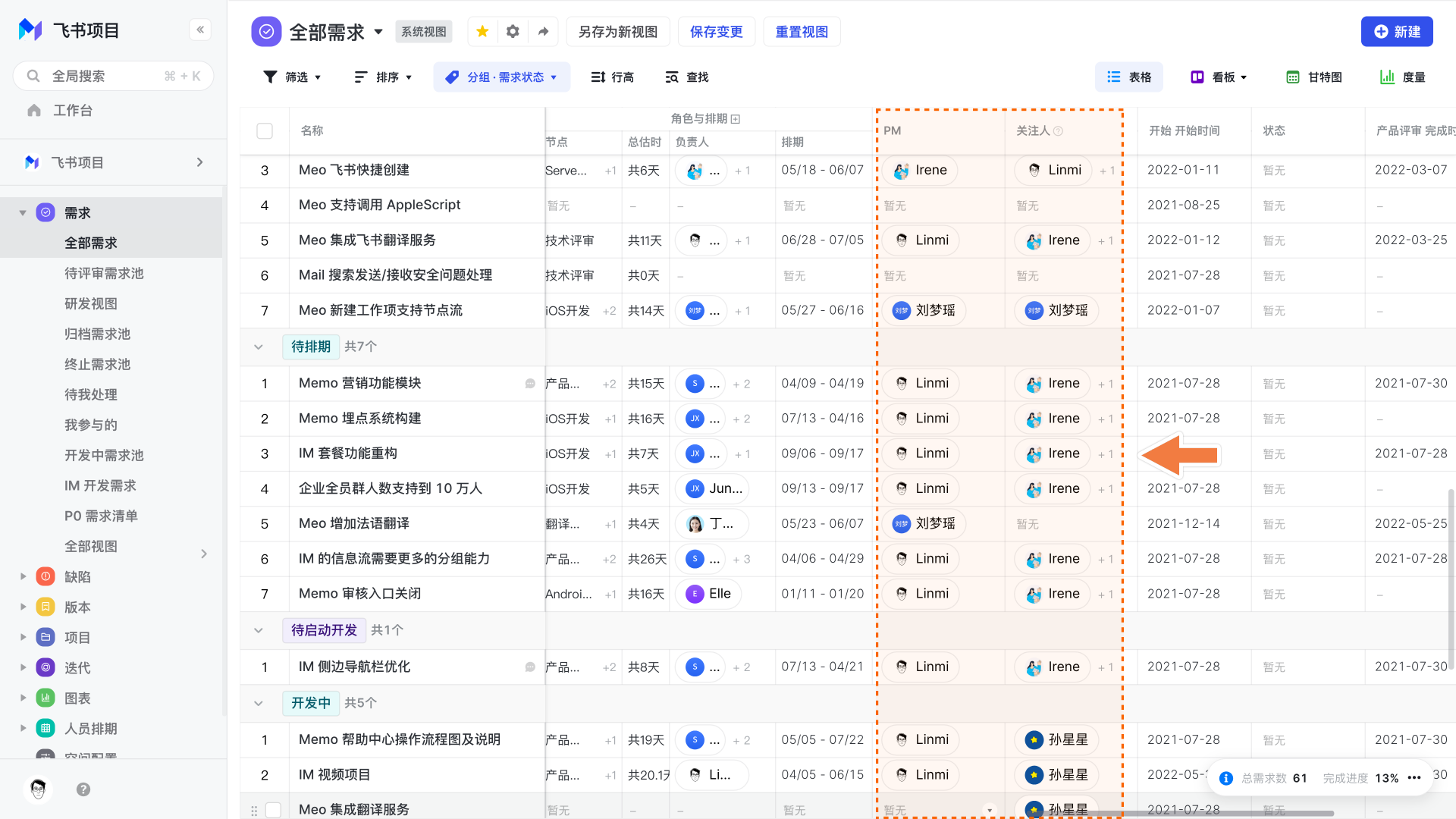Open comment bubble on IM 侧边导航栏优化

tap(530, 667)
